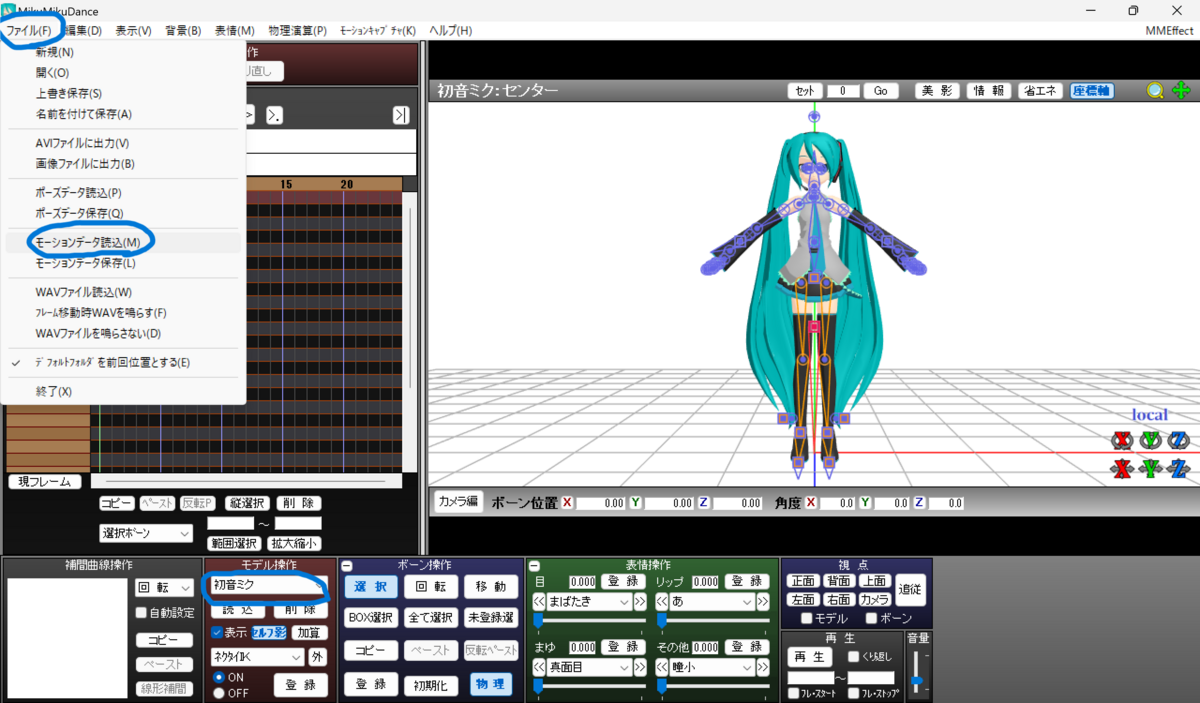Open the MMEffect menu
The width and height of the screenshot is (1200, 703).
coord(1168,31)
